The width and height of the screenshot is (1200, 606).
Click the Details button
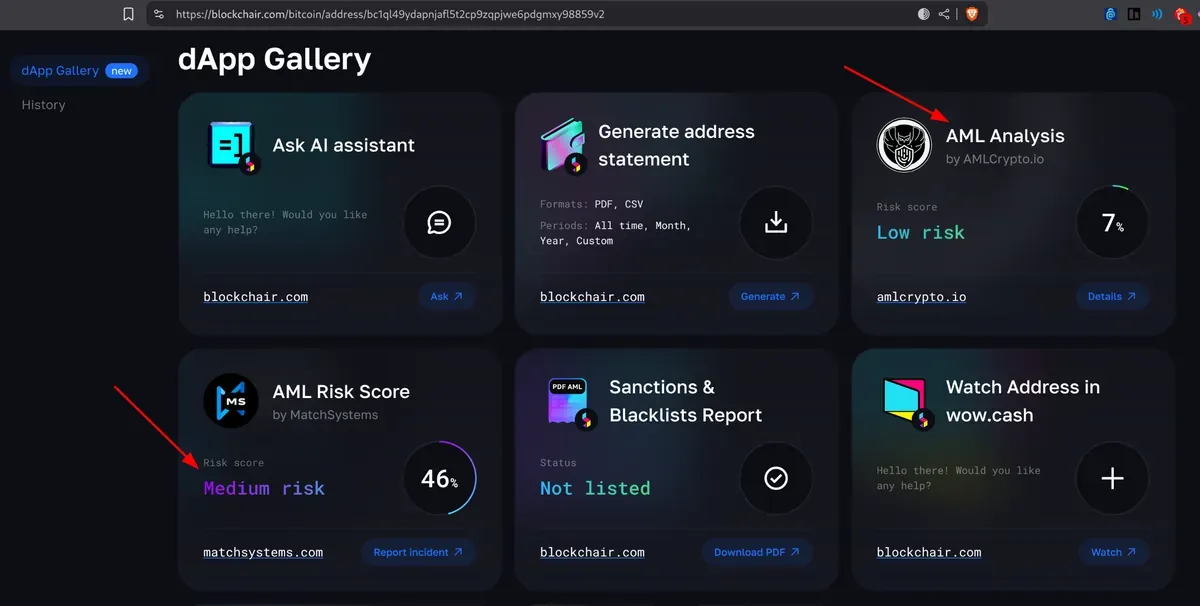click(x=1112, y=296)
